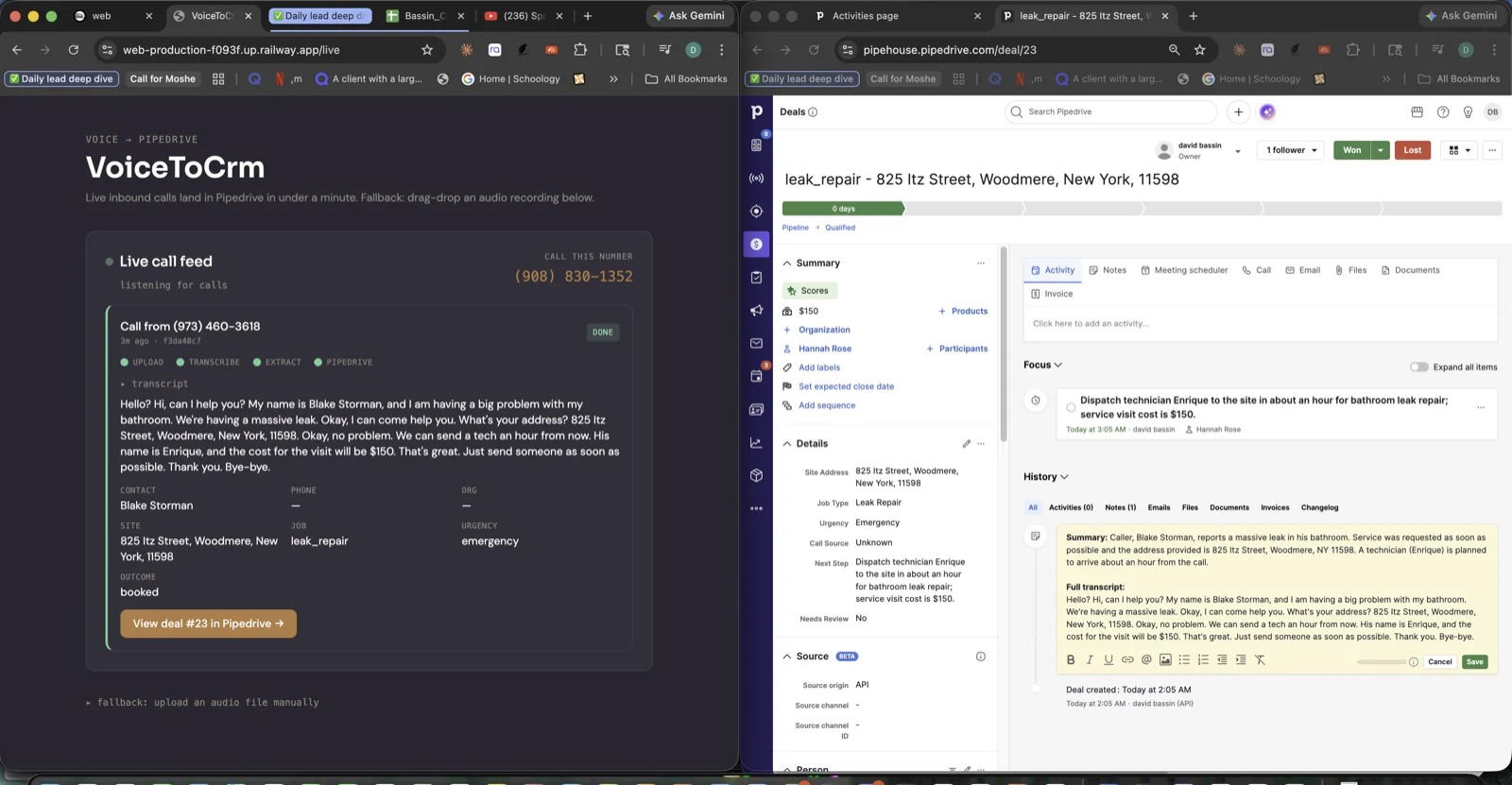
Task: Switch to the Notes tab
Action: pyautogui.click(x=1108, y=270)
